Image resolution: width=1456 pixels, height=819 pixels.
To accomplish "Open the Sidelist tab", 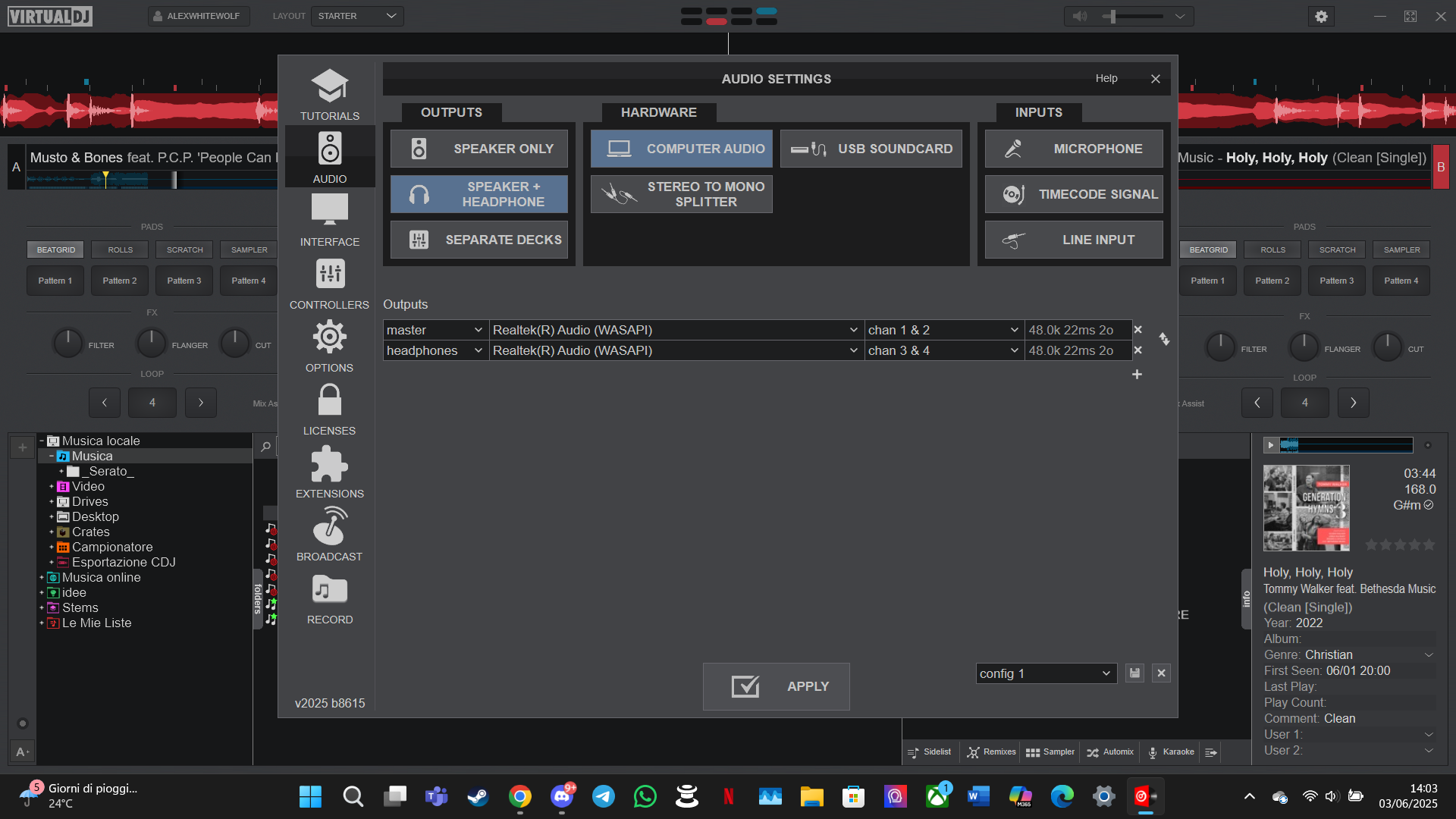I will coord(930,752).
